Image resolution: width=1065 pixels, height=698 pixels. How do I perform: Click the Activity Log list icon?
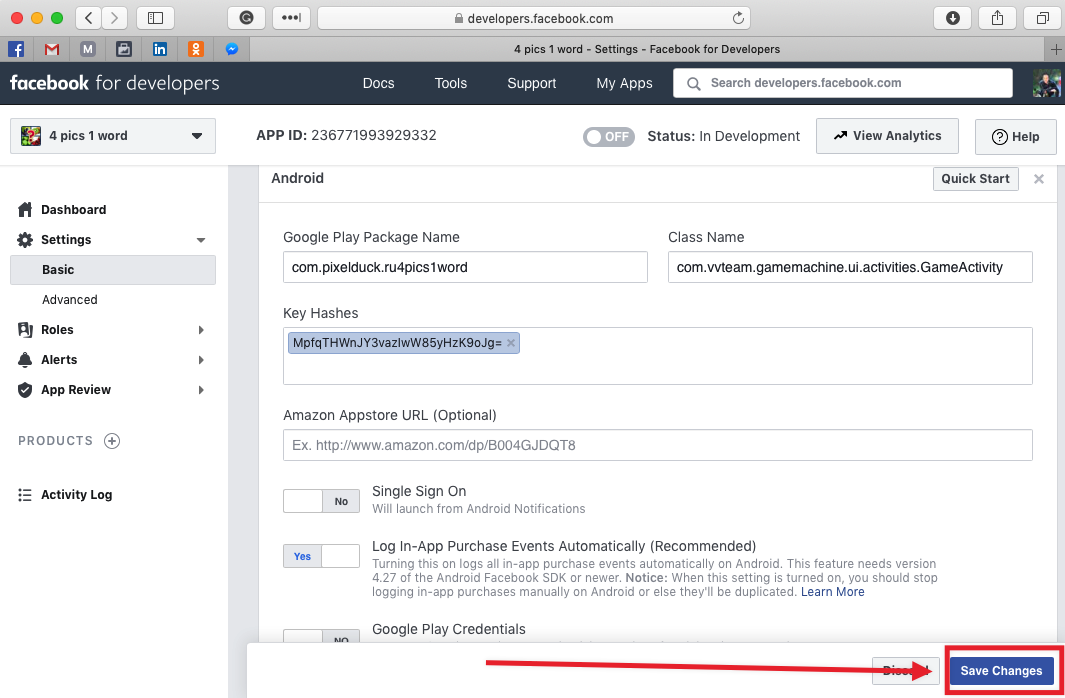pos(25,495)
